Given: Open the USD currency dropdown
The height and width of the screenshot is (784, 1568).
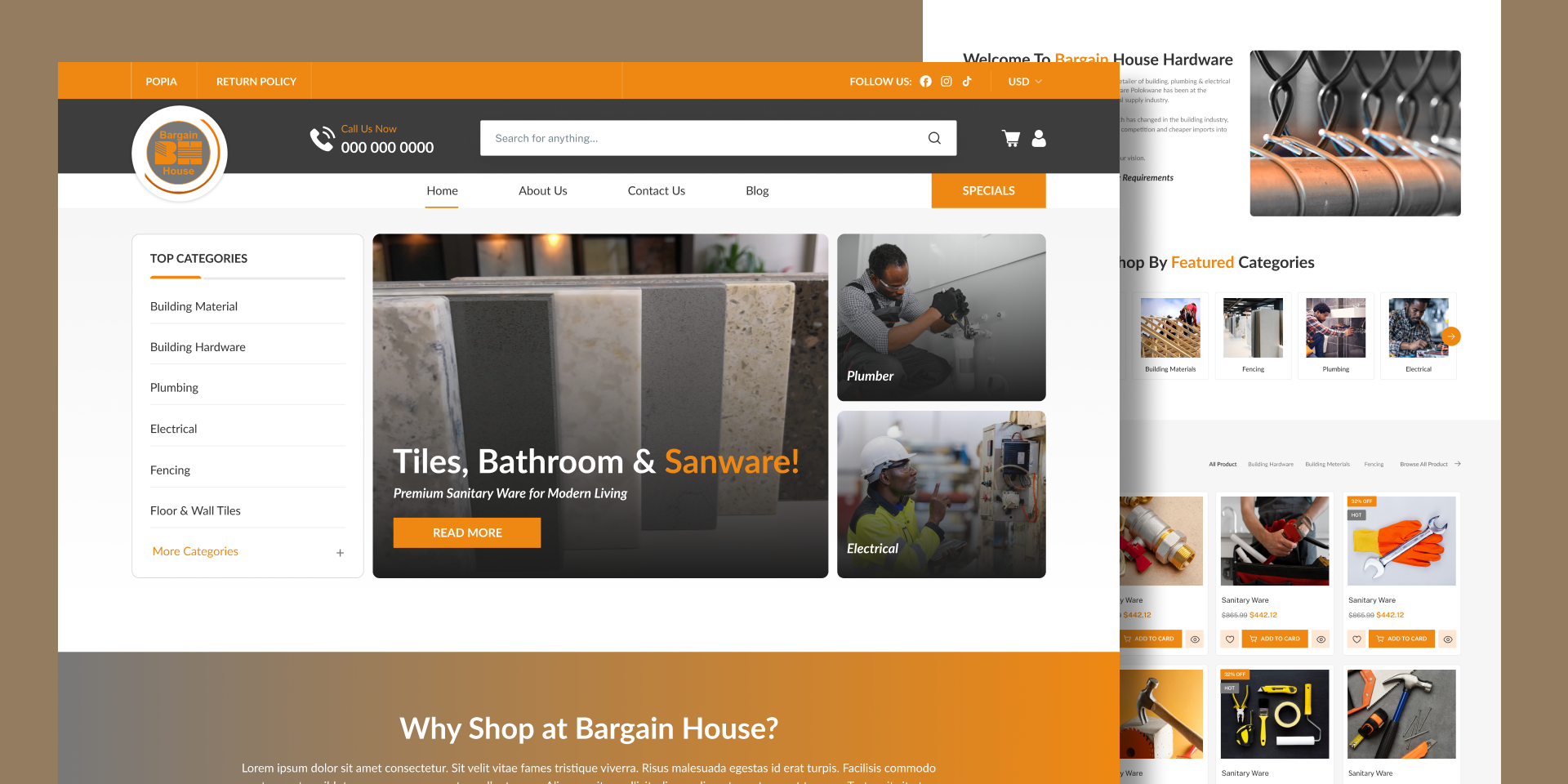Looking at the screenshot, I should [x=1025, y=82].
